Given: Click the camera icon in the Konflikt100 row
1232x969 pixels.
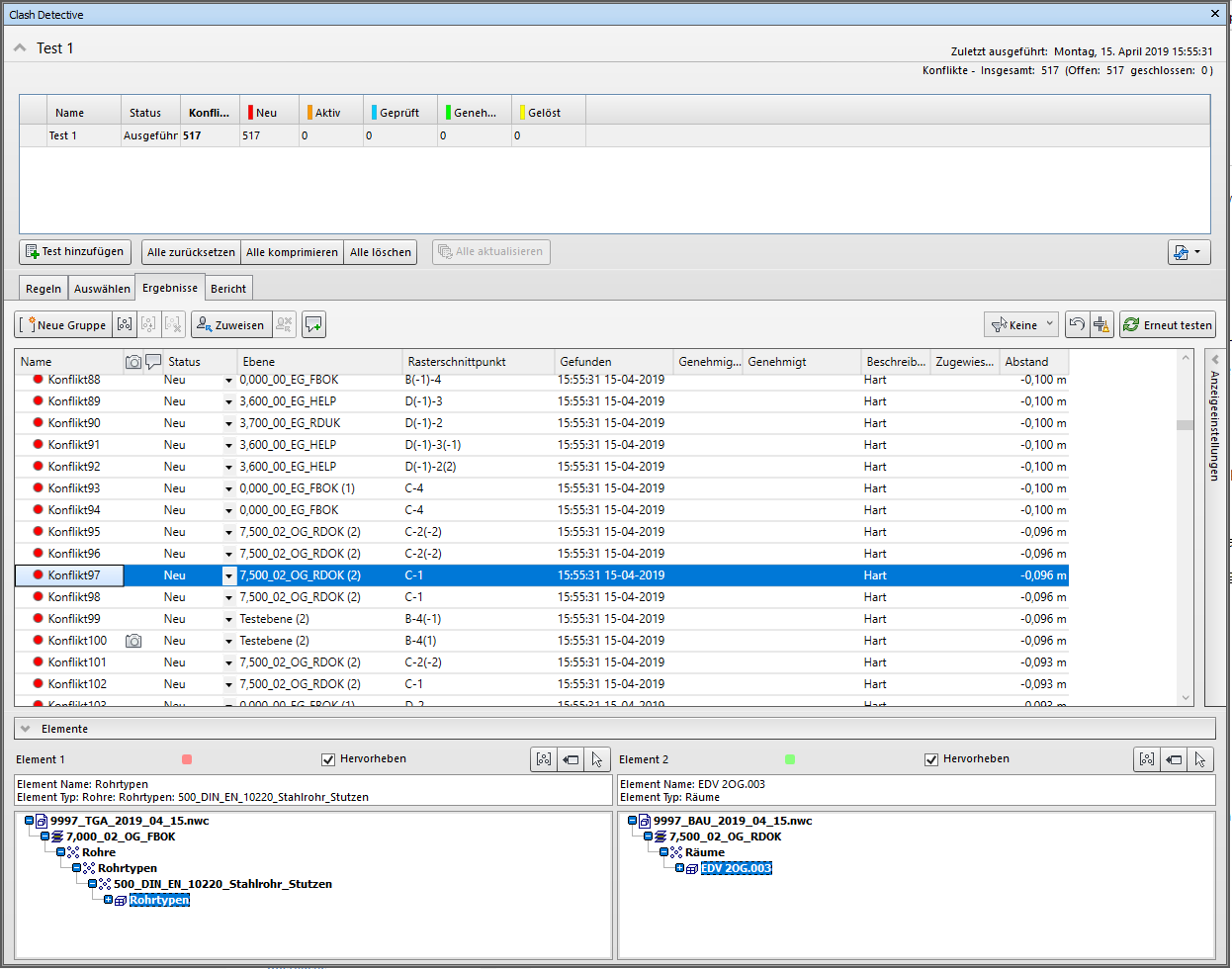Looking at the screenshot, I should (133, 641).
